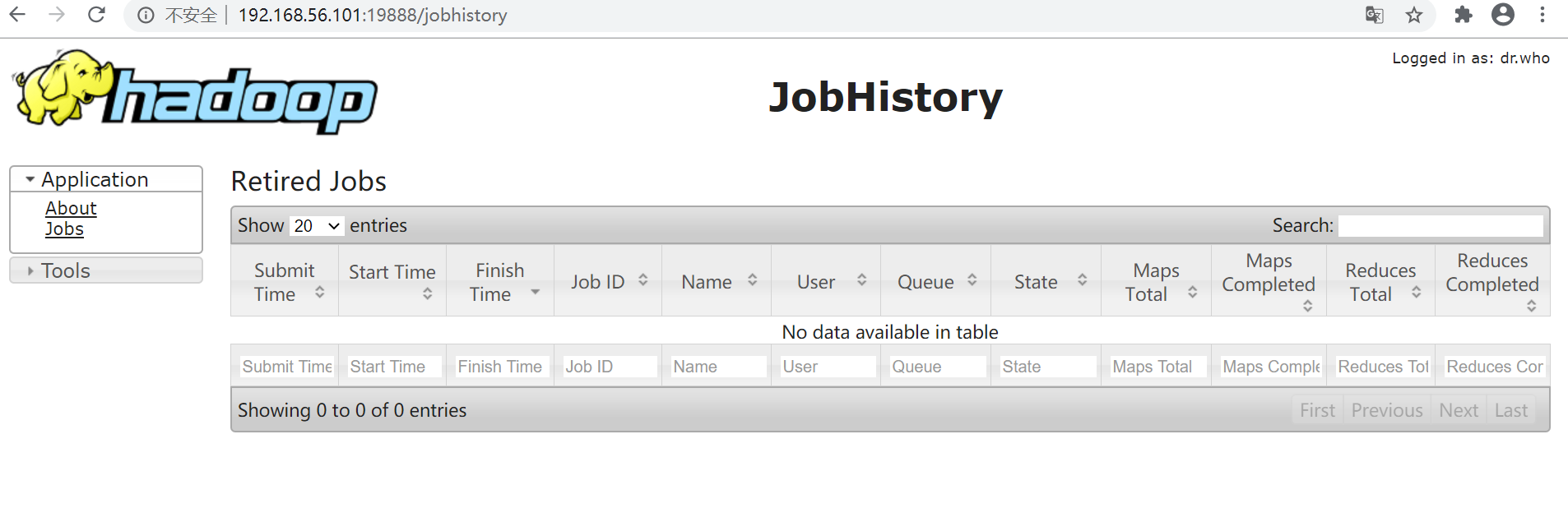Focus the Maps Completed filter field

click(x=1271, y=367)
